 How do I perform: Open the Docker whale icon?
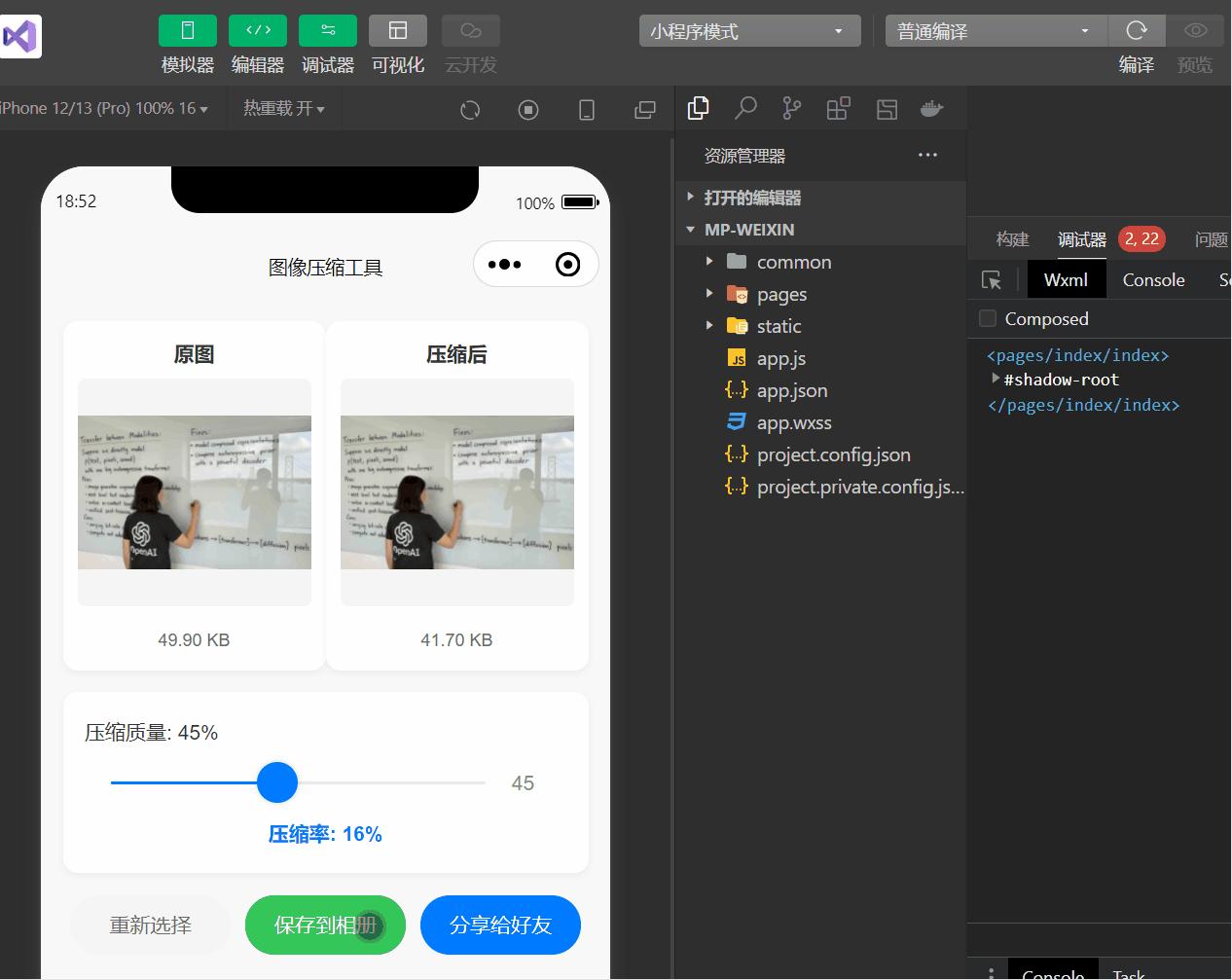932,108
